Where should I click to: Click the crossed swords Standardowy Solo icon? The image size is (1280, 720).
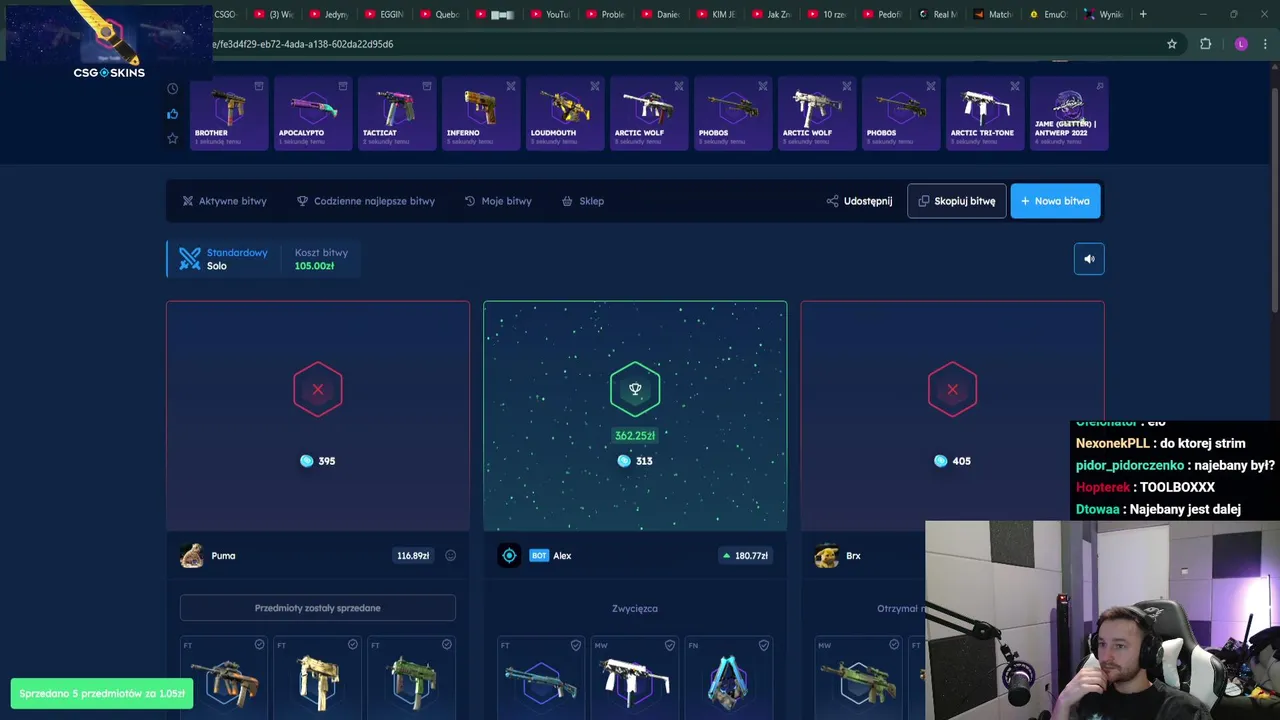click(190, 259)
